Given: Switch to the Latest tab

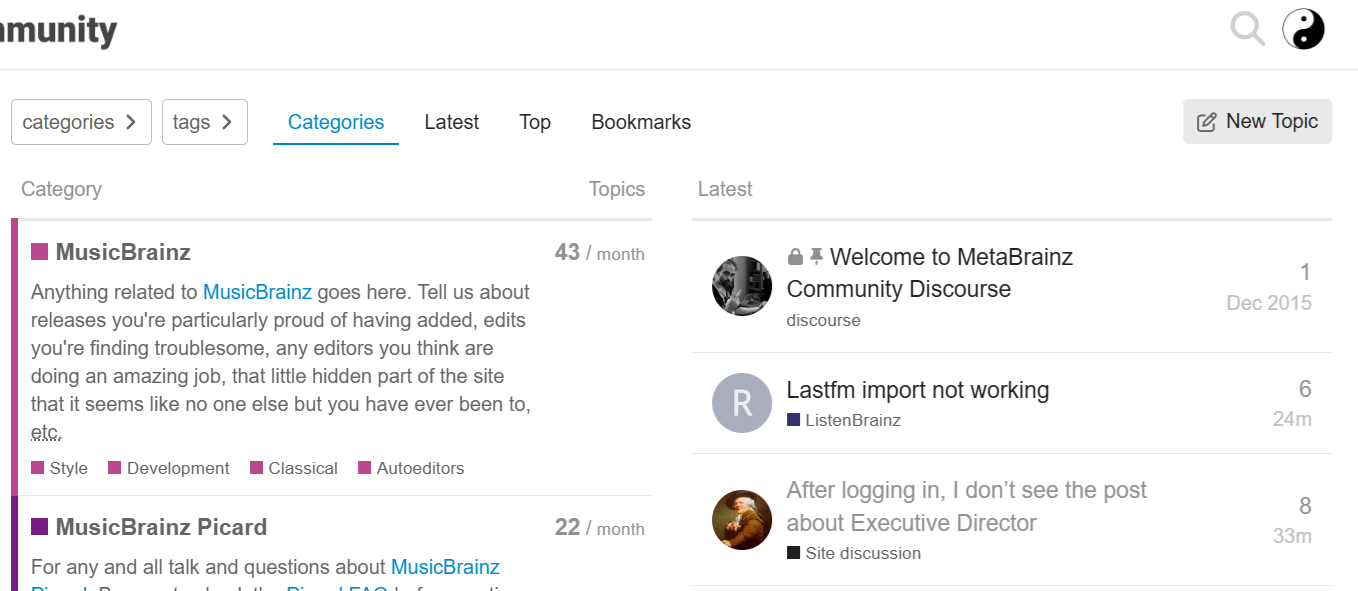Looking at the screenshot, I should (451, 122).
